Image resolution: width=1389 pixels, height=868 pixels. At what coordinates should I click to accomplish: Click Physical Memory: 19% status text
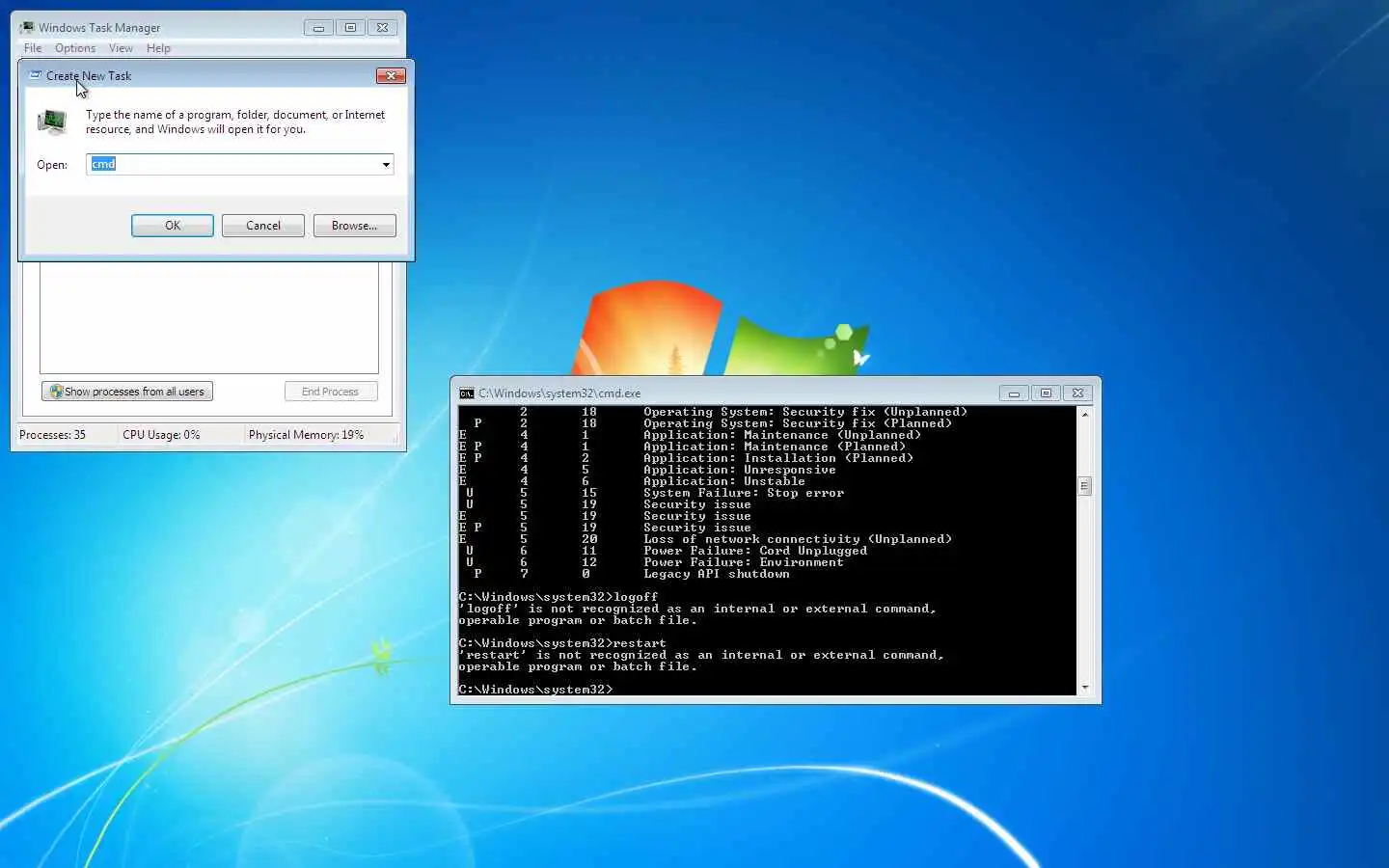pos(306,435)
